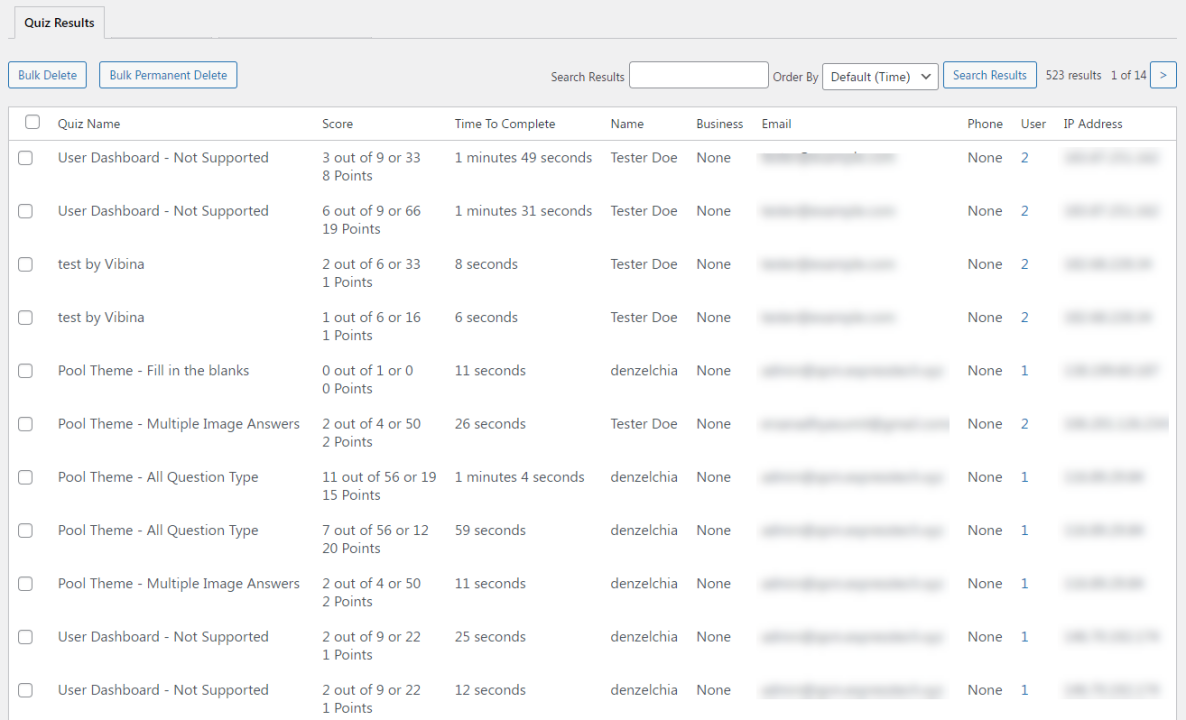Click the Bulk Delete button
The width and height of the screenshot is (1186, 720).
click(48, 75)
